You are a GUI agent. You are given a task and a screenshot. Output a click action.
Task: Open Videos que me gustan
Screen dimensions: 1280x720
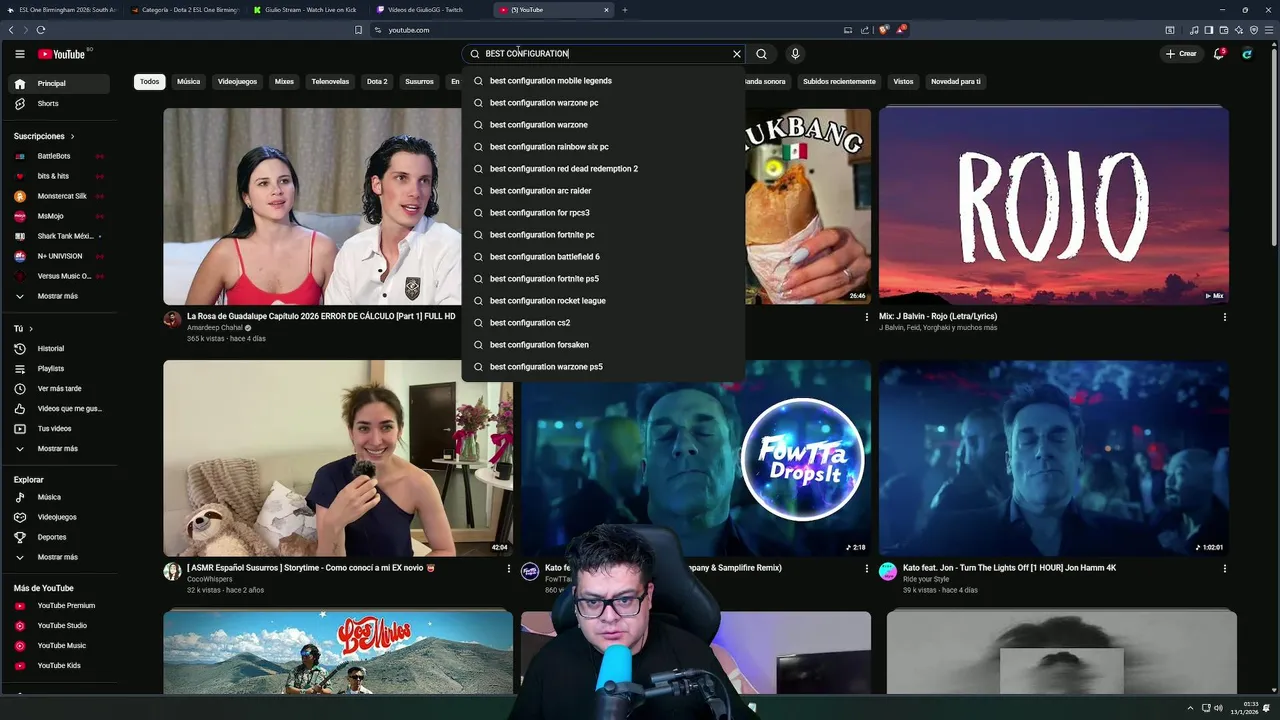[60, 409]
